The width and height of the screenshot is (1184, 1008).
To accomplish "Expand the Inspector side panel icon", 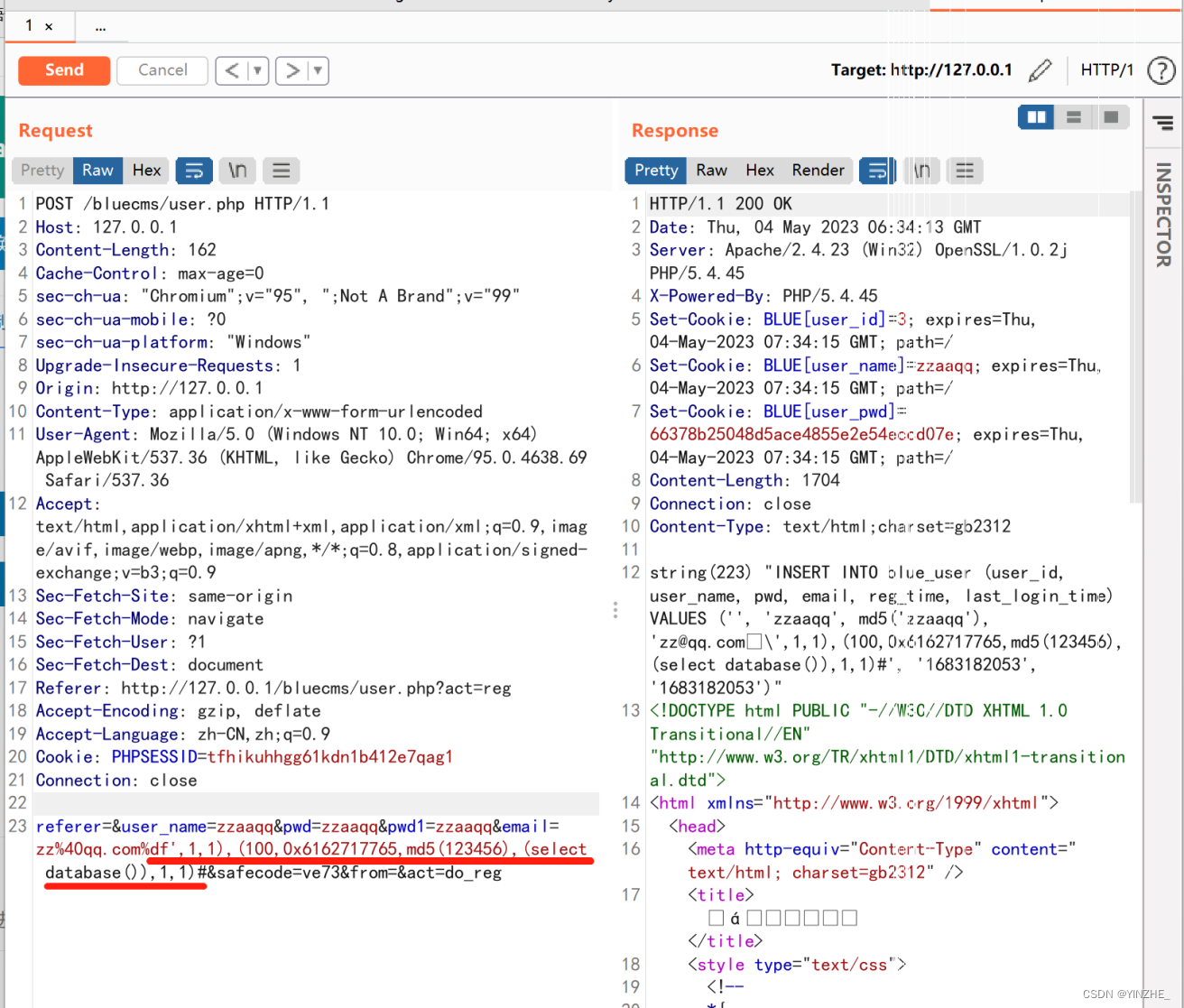I will pyautogui.click(x=1163, y=124).
